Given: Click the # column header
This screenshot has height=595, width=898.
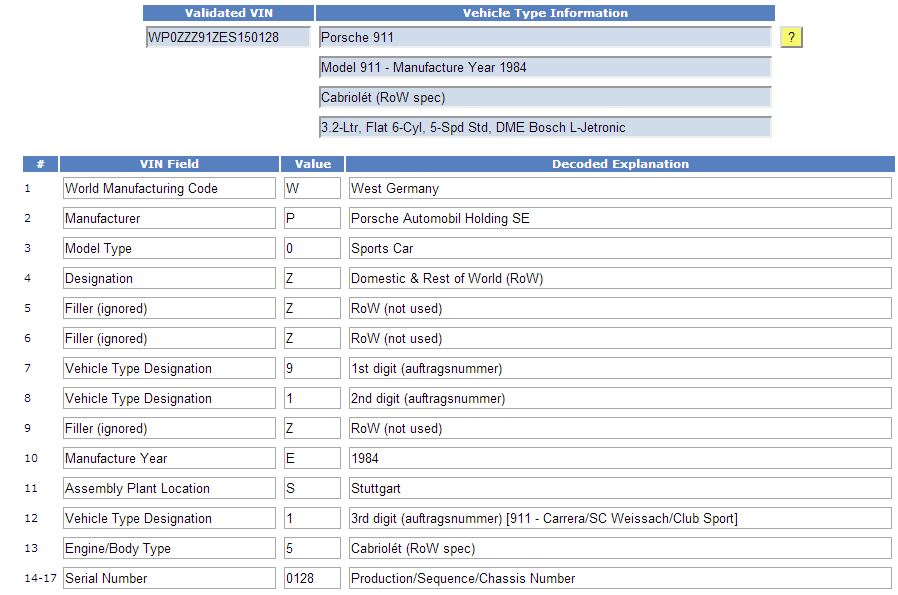Looking at the screenshot, I should coord(40,164).
